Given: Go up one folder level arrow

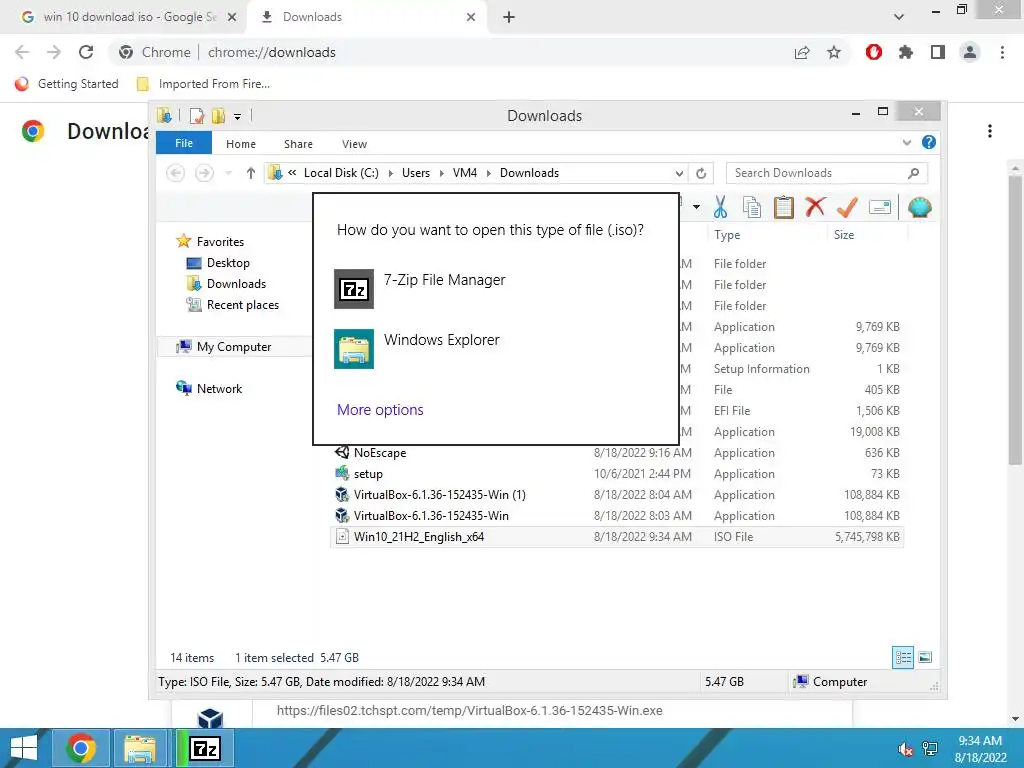Looking at the screenshot, I should coord(251,173).
